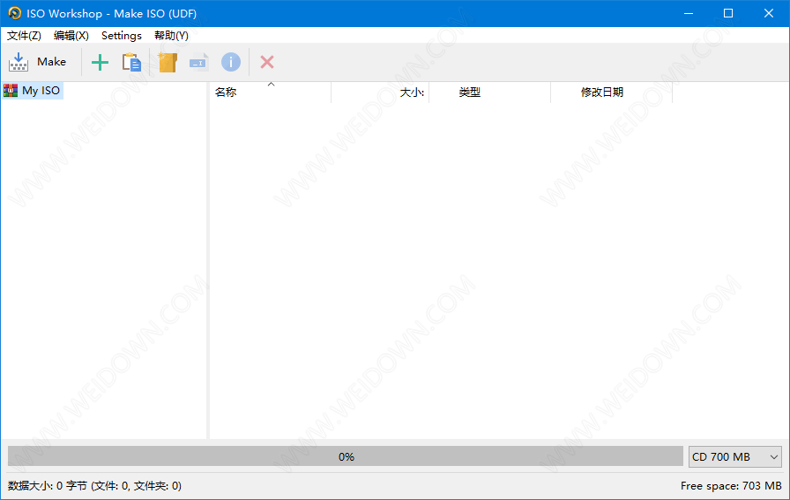Sort by the 名称 column header

(x=271, y=92)
